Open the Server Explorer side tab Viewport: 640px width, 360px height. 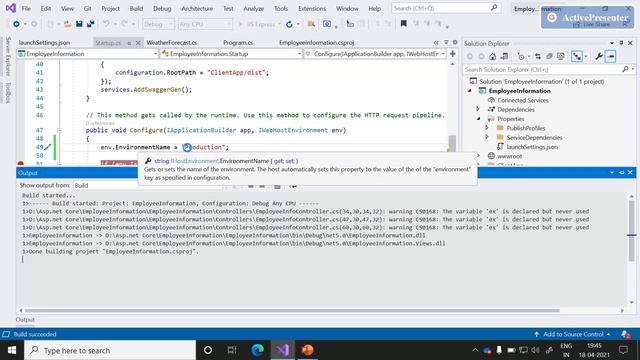[8, 56]
